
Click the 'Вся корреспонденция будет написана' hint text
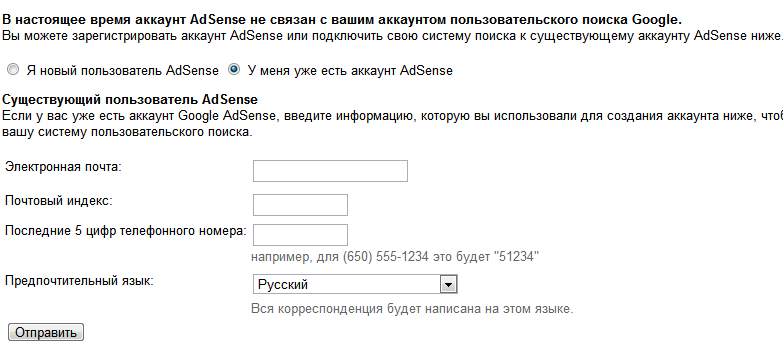coord(412,309)
